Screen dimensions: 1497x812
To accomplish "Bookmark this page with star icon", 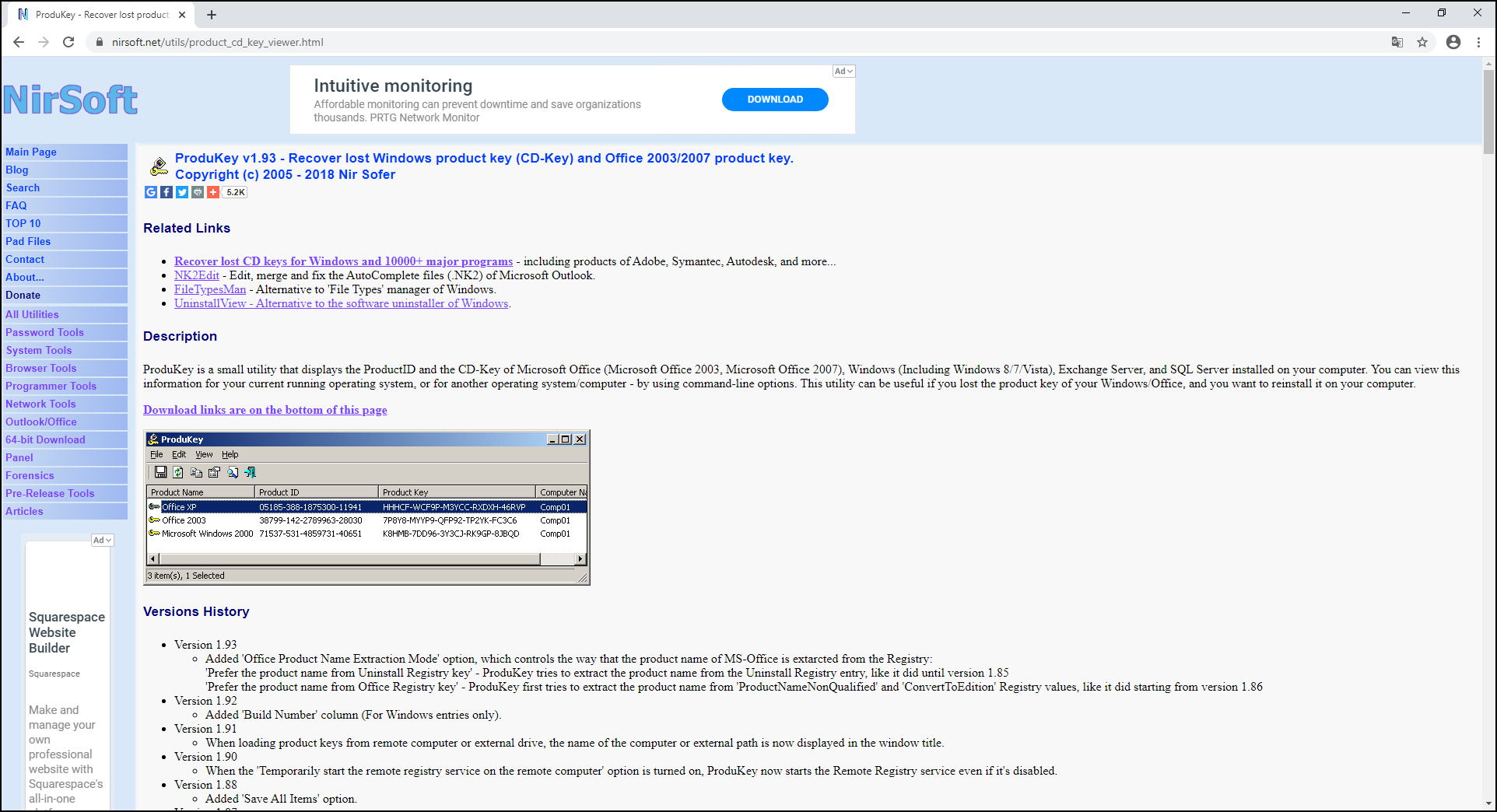I will (1422, 42).
